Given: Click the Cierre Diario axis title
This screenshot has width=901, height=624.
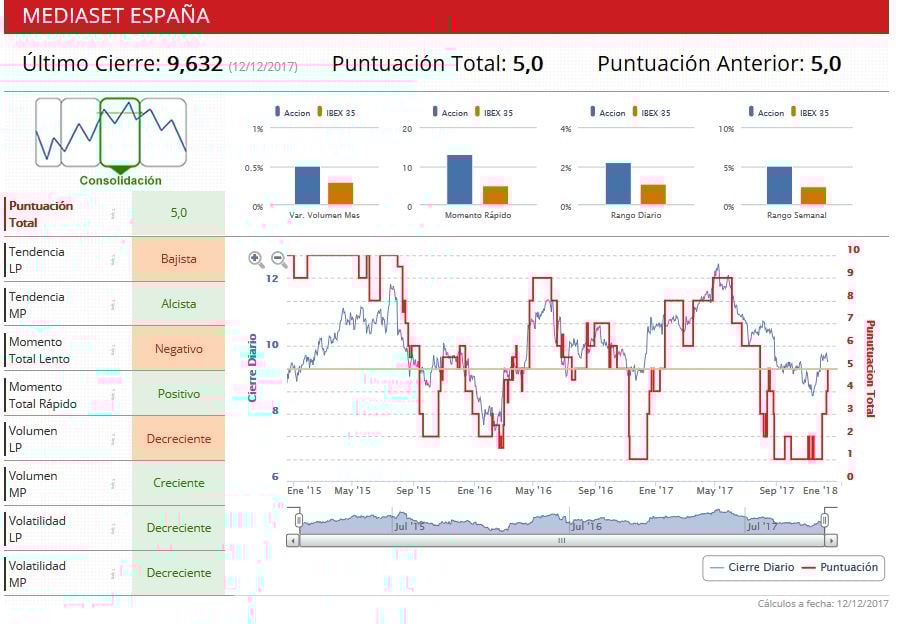Looking at the screenshot, I should [252, 368].
